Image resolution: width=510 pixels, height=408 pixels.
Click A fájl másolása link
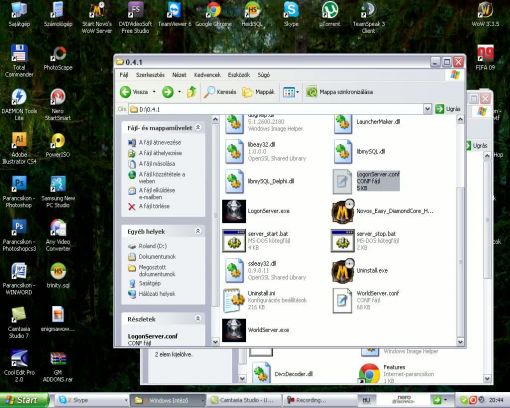tap(157, 164)
